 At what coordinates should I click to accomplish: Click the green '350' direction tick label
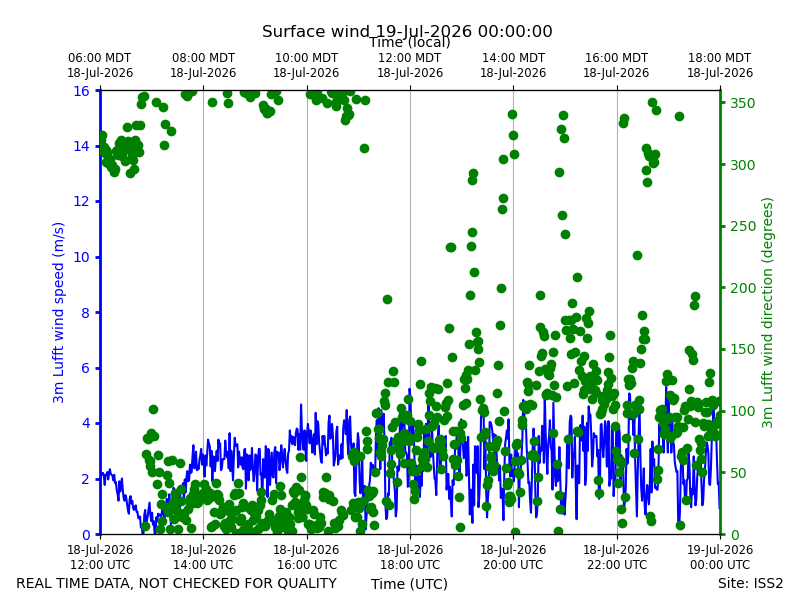click(742, 103)
